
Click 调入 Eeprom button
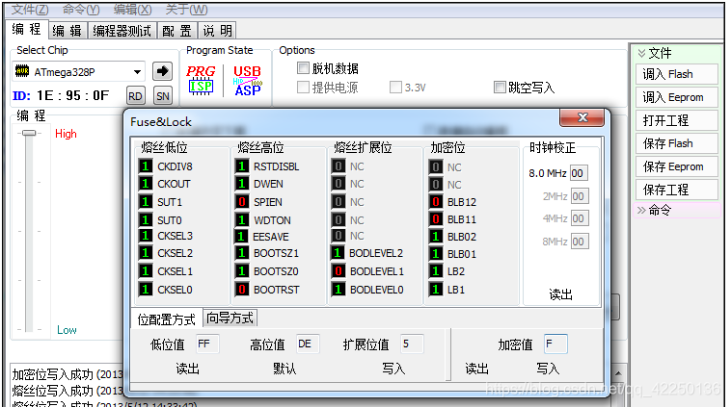[676, 98]
